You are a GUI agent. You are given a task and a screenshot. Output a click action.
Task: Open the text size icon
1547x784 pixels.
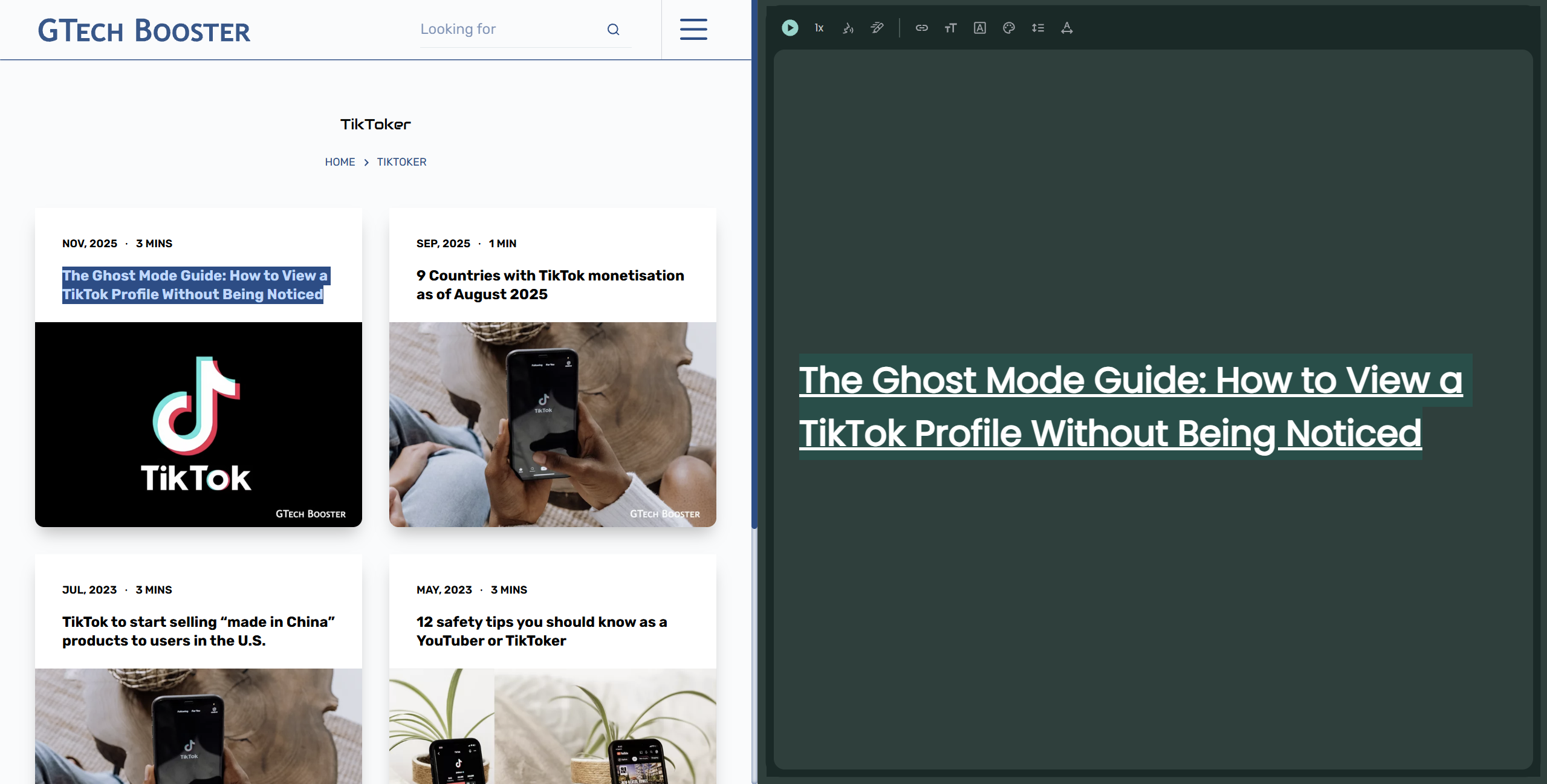pos(950,28)
